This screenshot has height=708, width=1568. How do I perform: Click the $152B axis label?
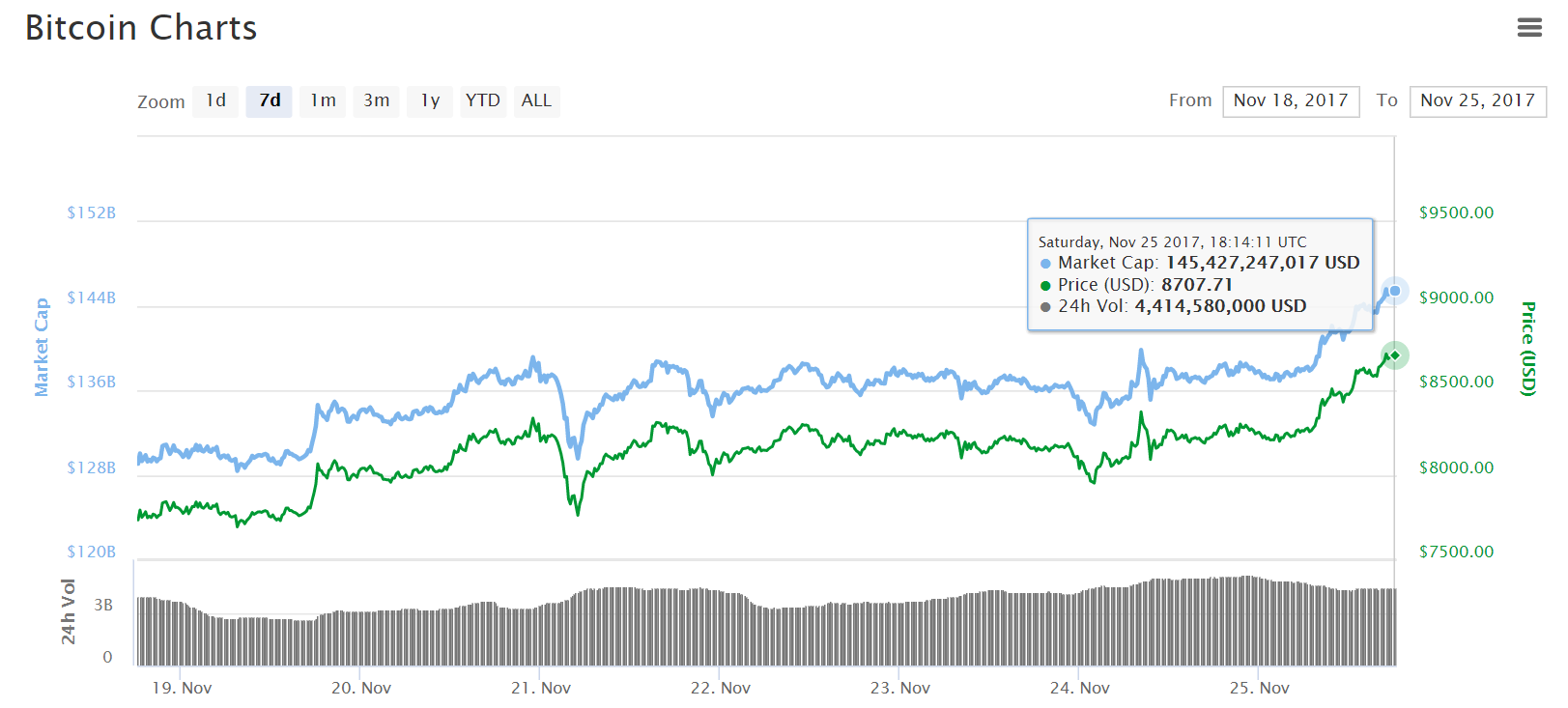pos(91,212)
